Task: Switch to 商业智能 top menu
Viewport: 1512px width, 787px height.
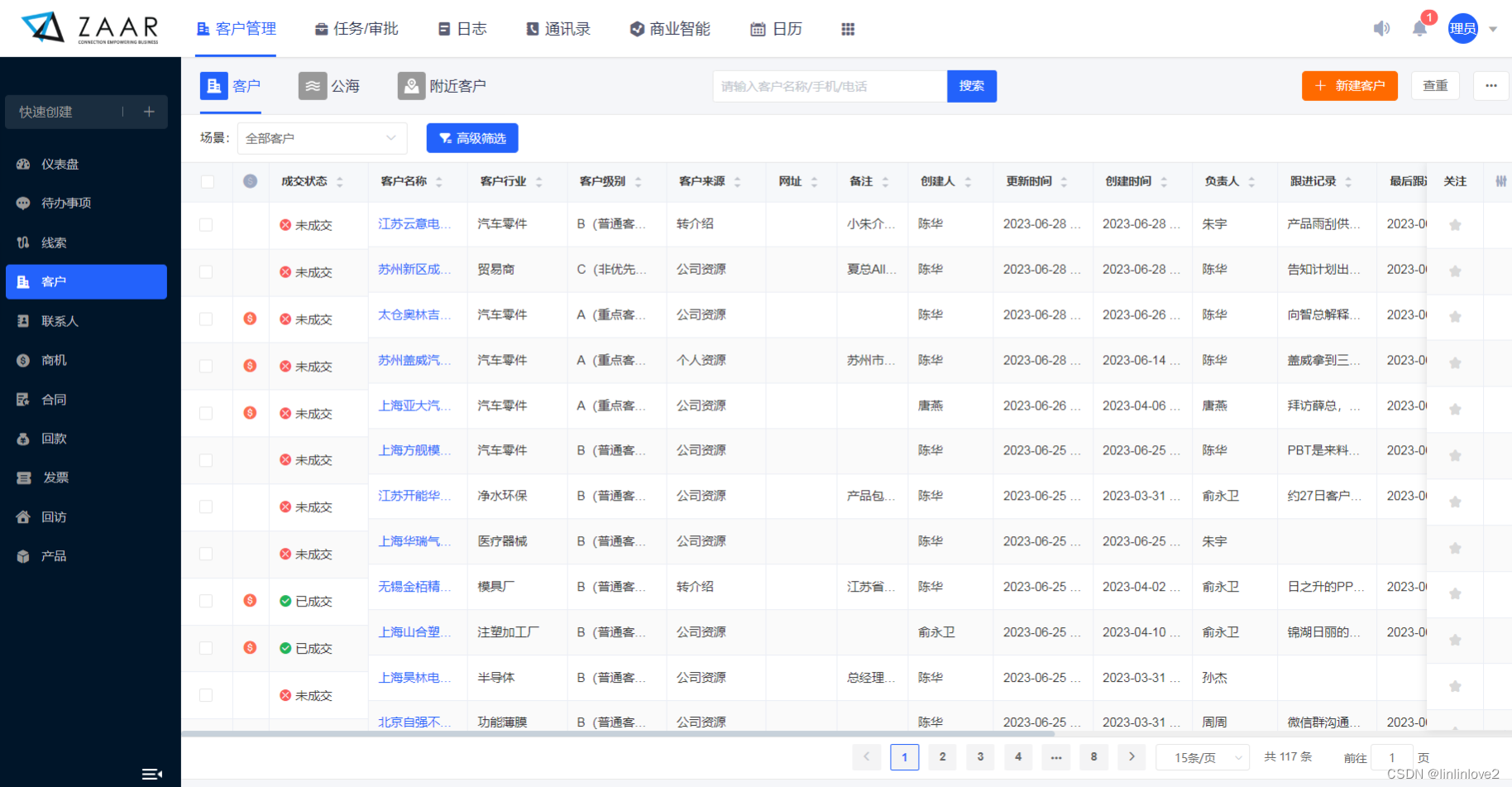Action: point(670,29)
